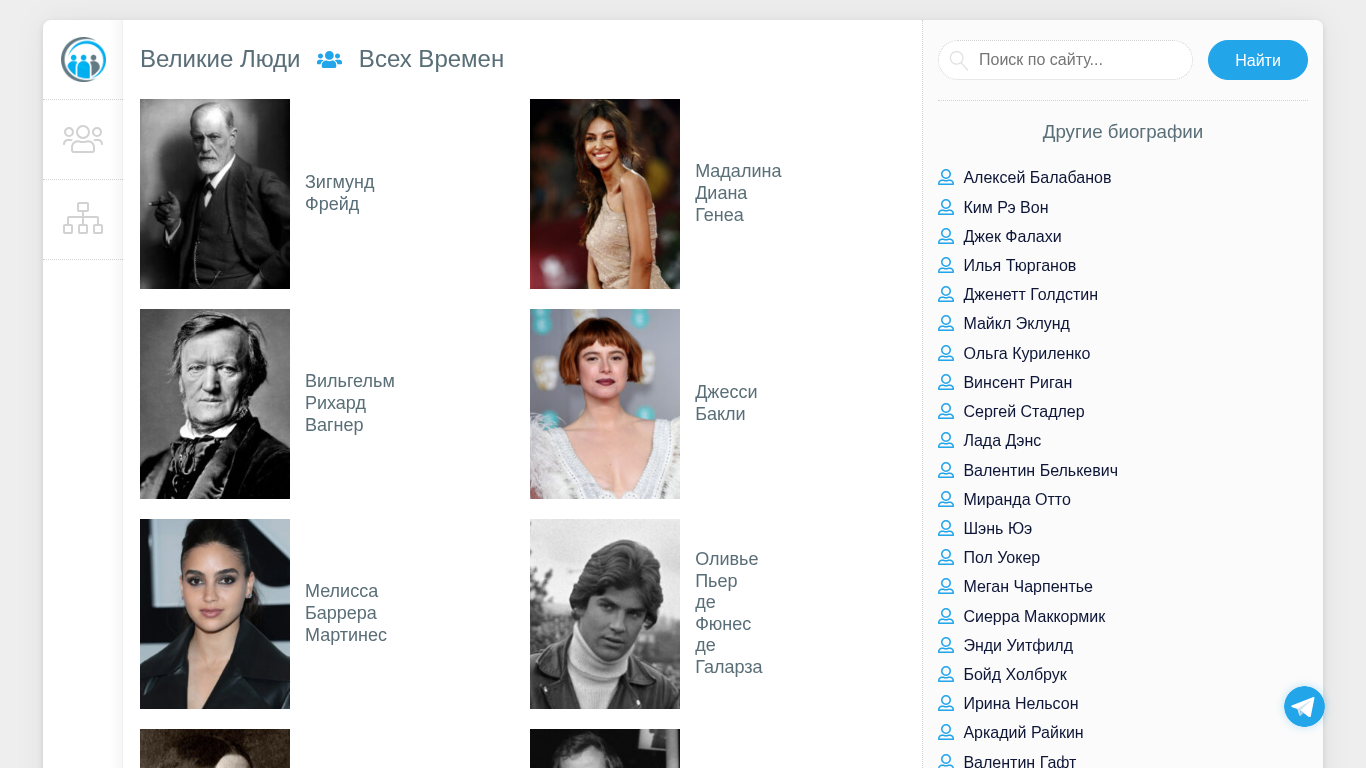
Task: Open the hierarchy sitemap sidebar icon
Action: click(83, 218)
